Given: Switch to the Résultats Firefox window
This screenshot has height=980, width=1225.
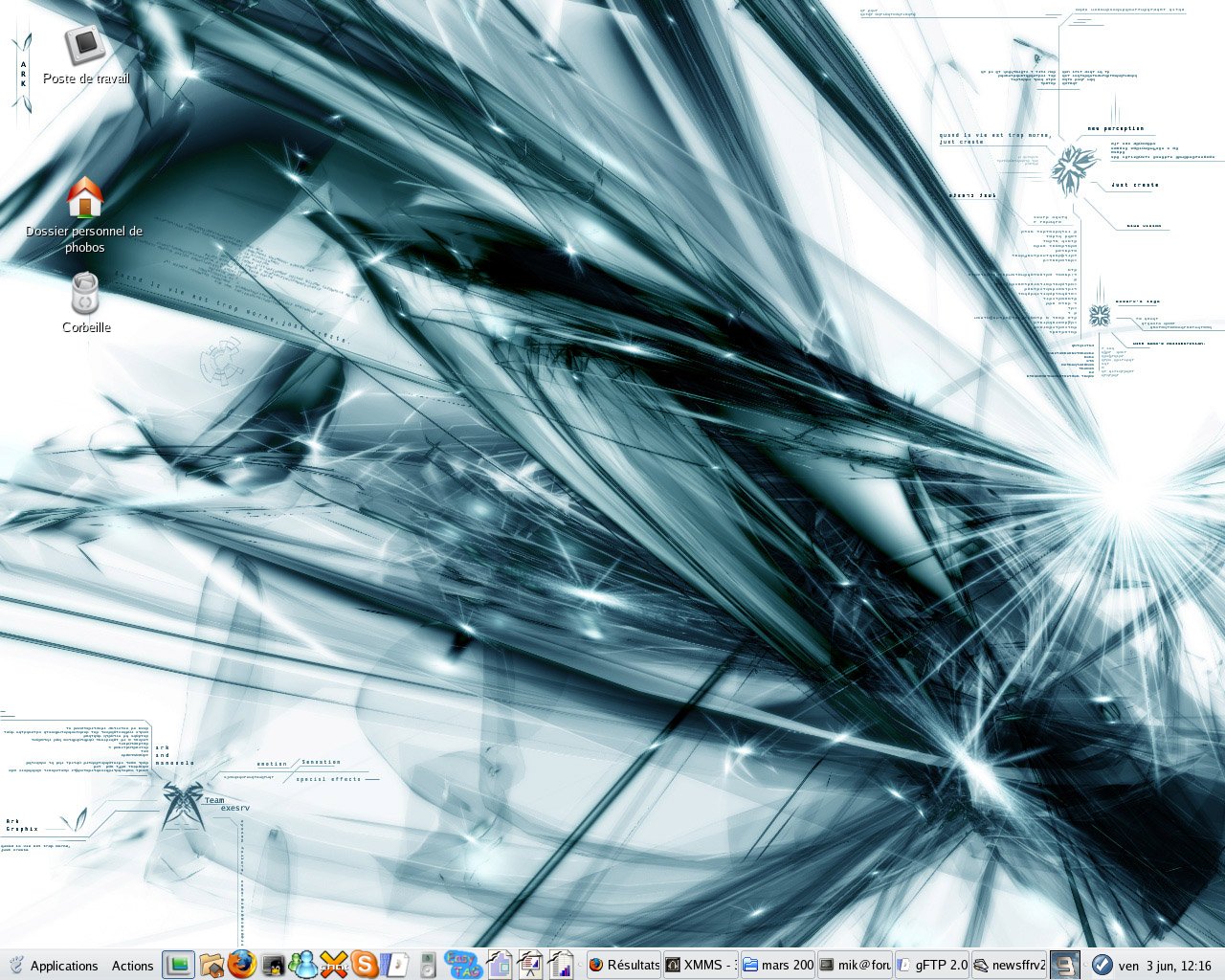Looking at the screenshot, I should (x=623, y=965).
